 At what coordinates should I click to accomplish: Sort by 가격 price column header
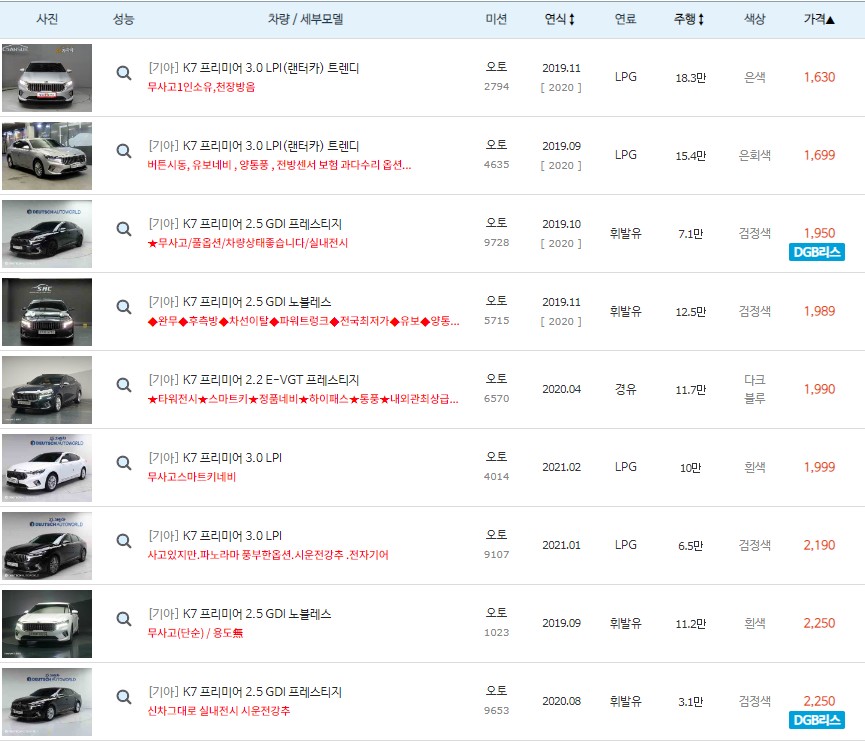point(819,19)
